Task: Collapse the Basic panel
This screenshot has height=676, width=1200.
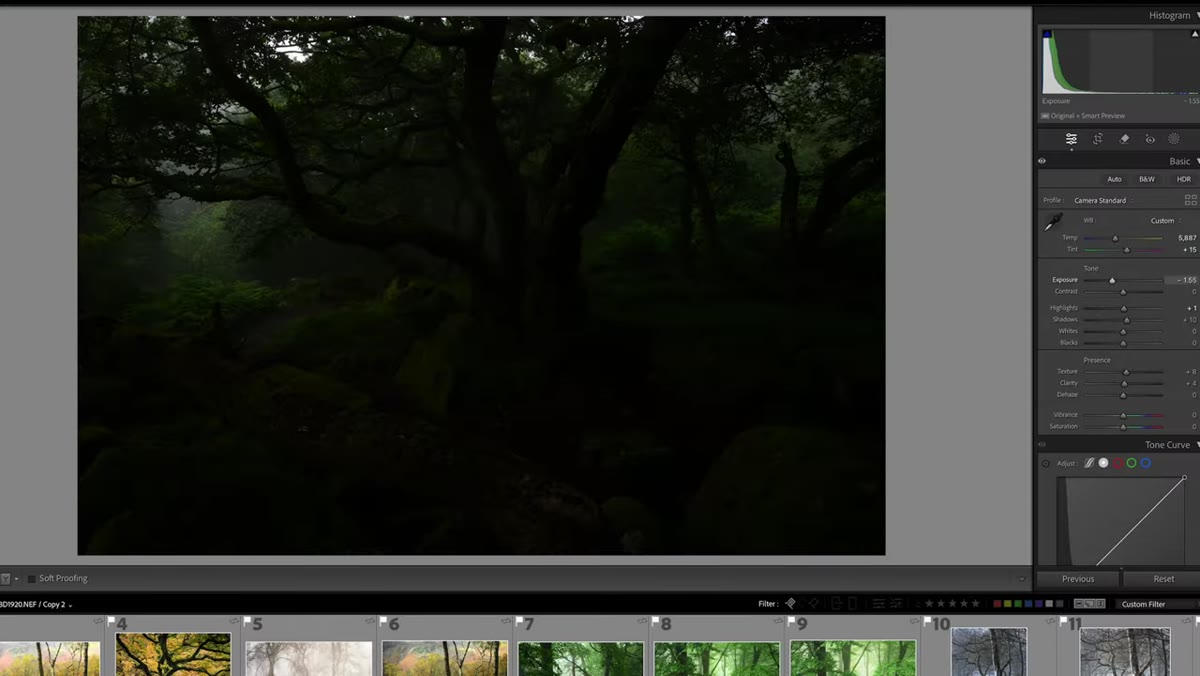Action: click(x=1197, y=161)
